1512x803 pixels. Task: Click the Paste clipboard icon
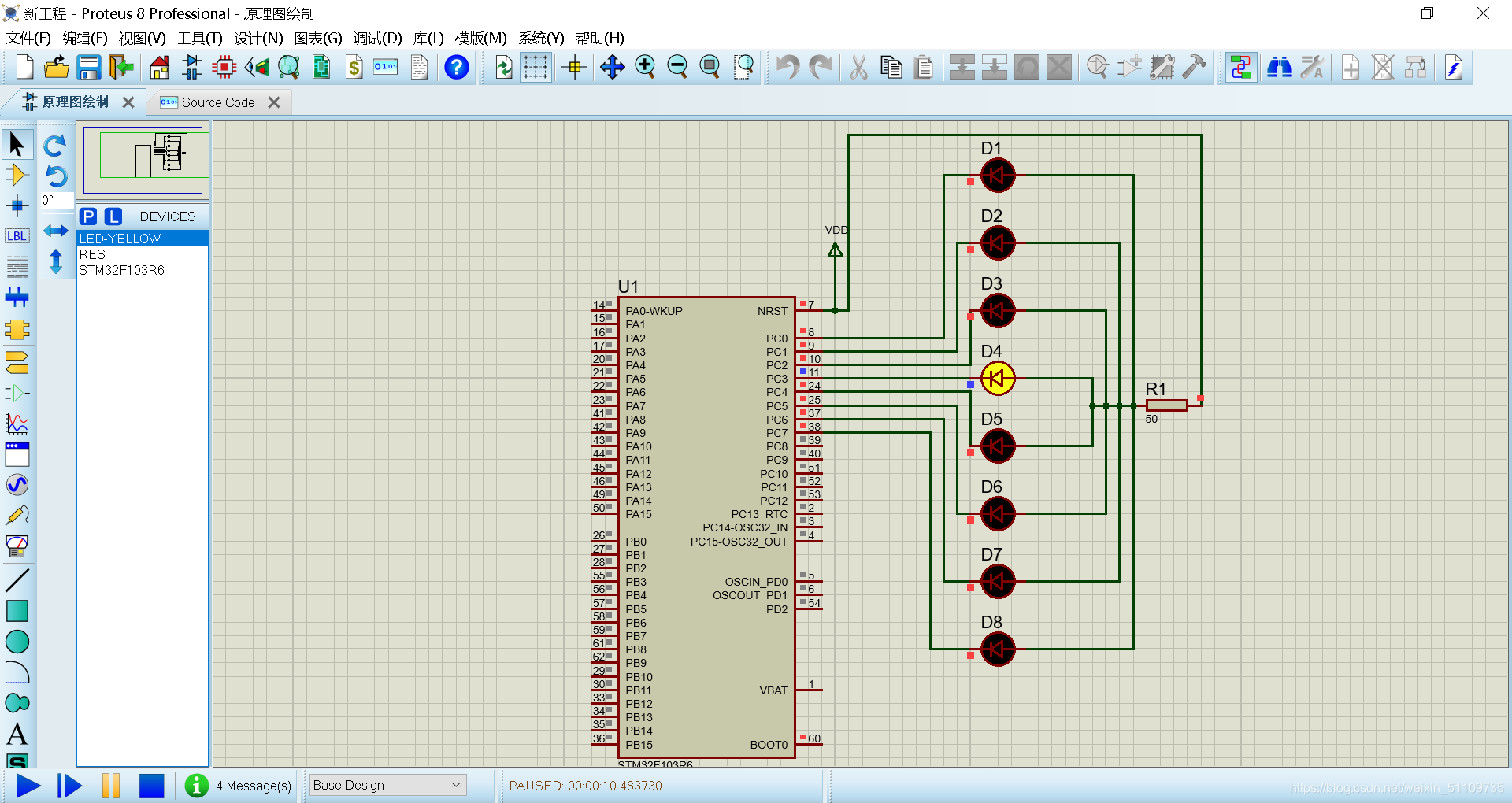point(924,68)
